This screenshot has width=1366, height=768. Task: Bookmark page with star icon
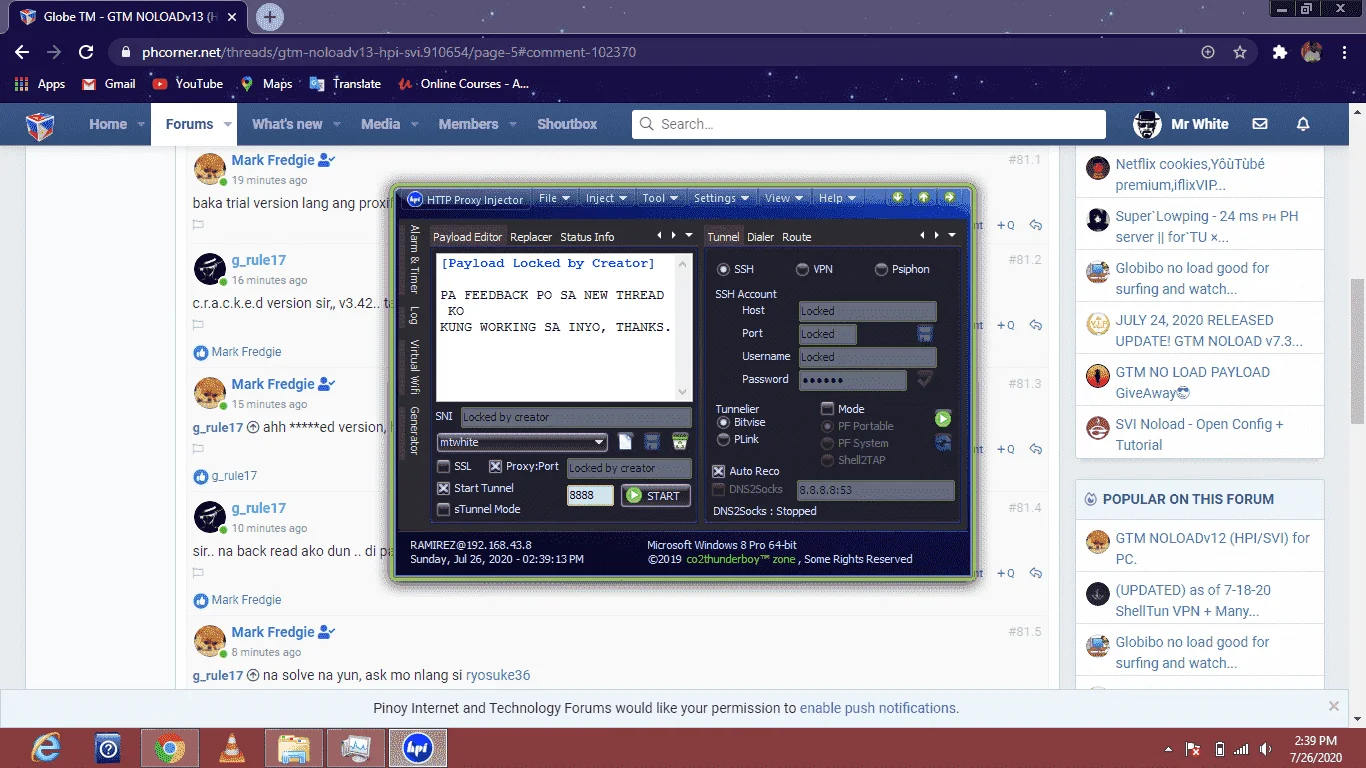(x=1240, y=52)
